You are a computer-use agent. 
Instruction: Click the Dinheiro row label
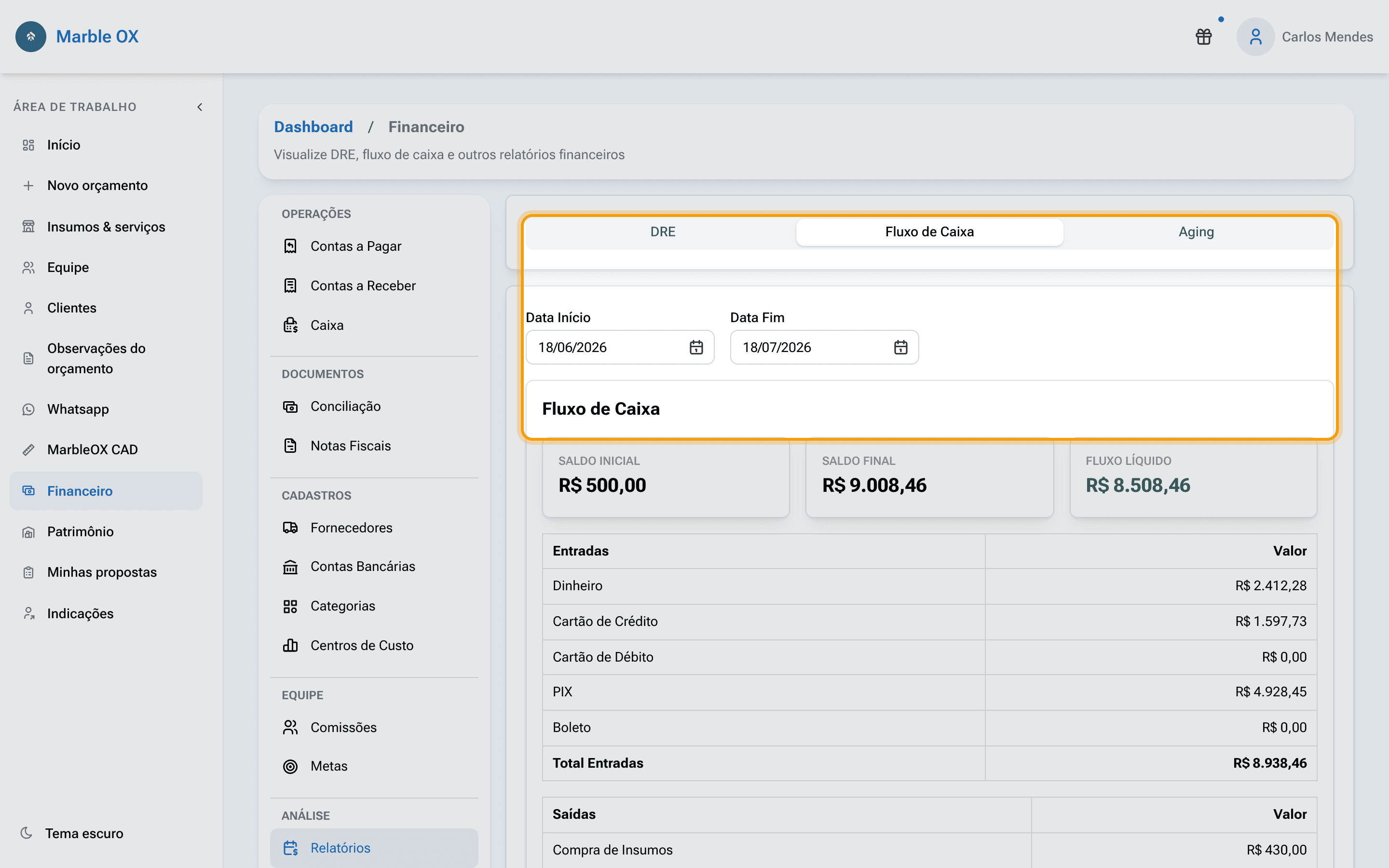pos(577,585)
